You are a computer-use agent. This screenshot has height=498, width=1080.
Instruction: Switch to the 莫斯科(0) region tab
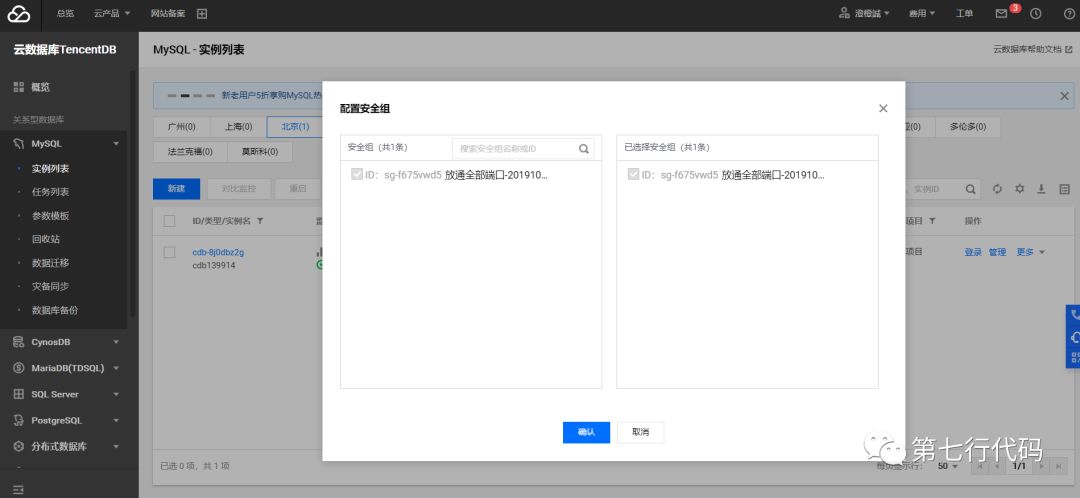(x=260, y=152)
